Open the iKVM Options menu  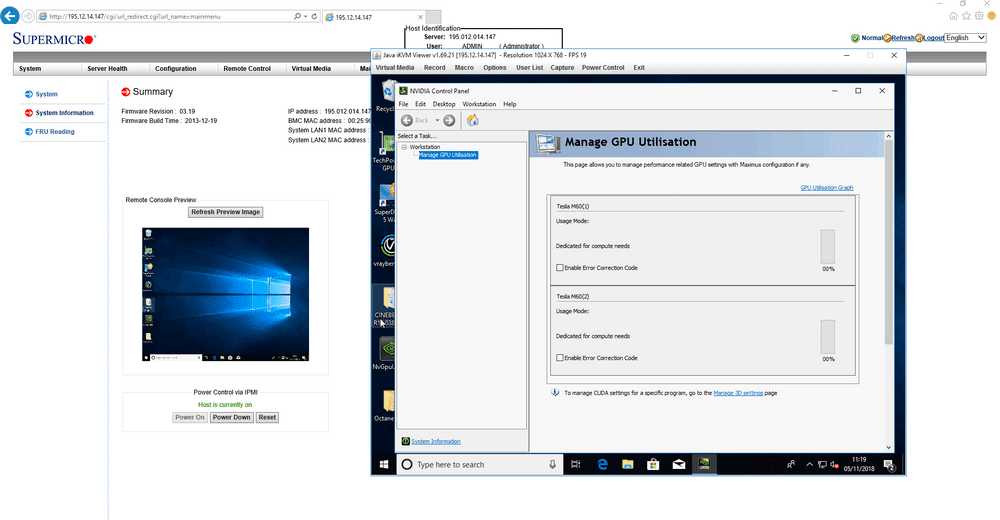pos(494,68)
